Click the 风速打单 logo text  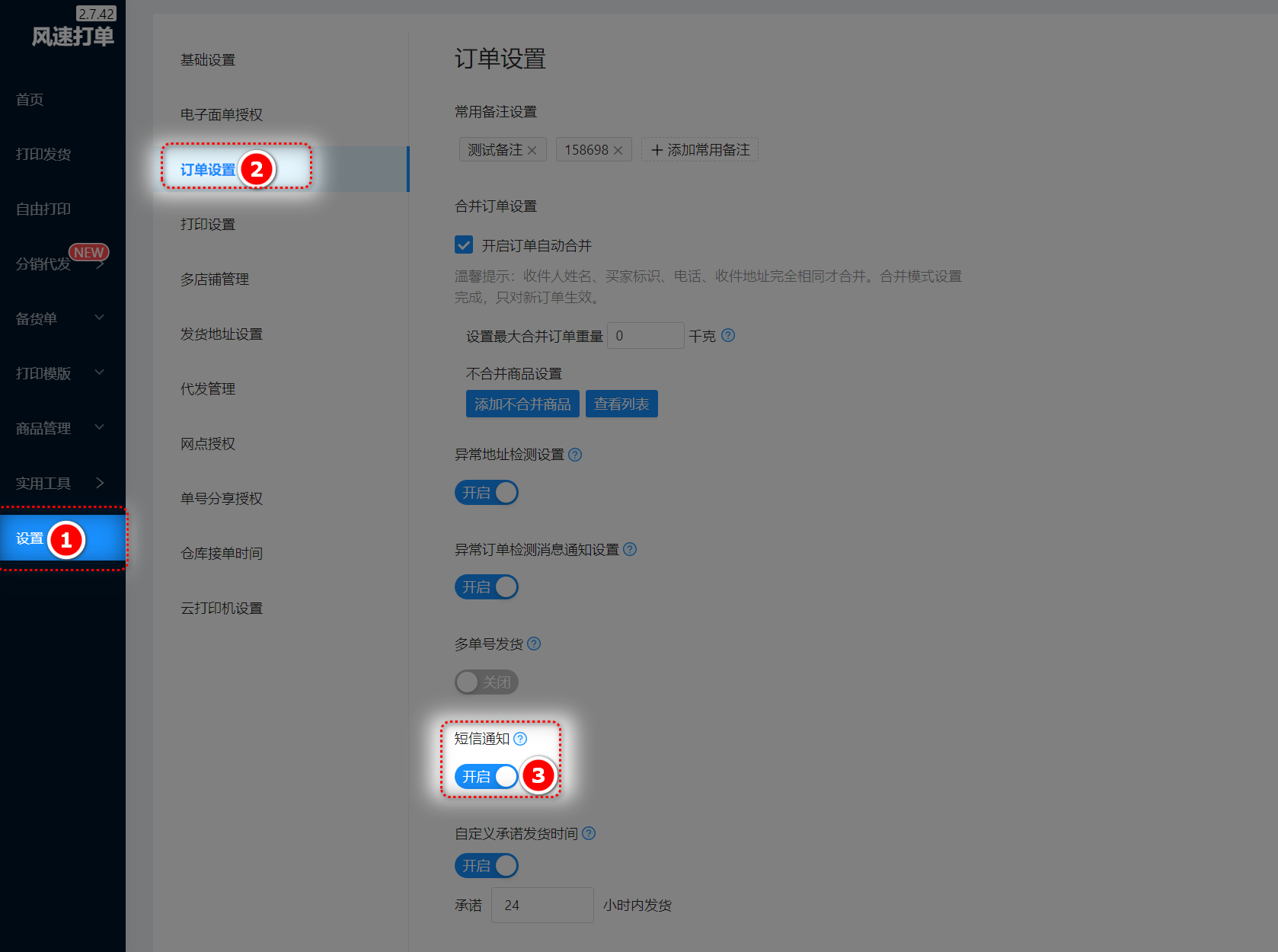coord(73,37)
